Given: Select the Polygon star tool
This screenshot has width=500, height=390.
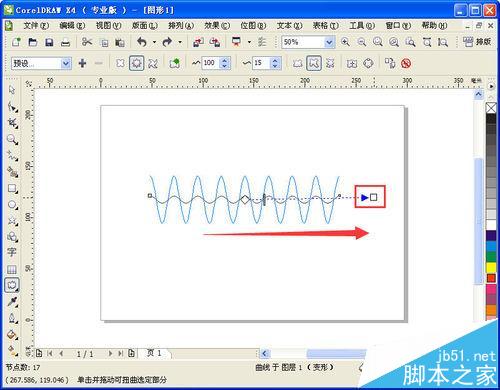Looking at the screenshot, I should [12, 221].
